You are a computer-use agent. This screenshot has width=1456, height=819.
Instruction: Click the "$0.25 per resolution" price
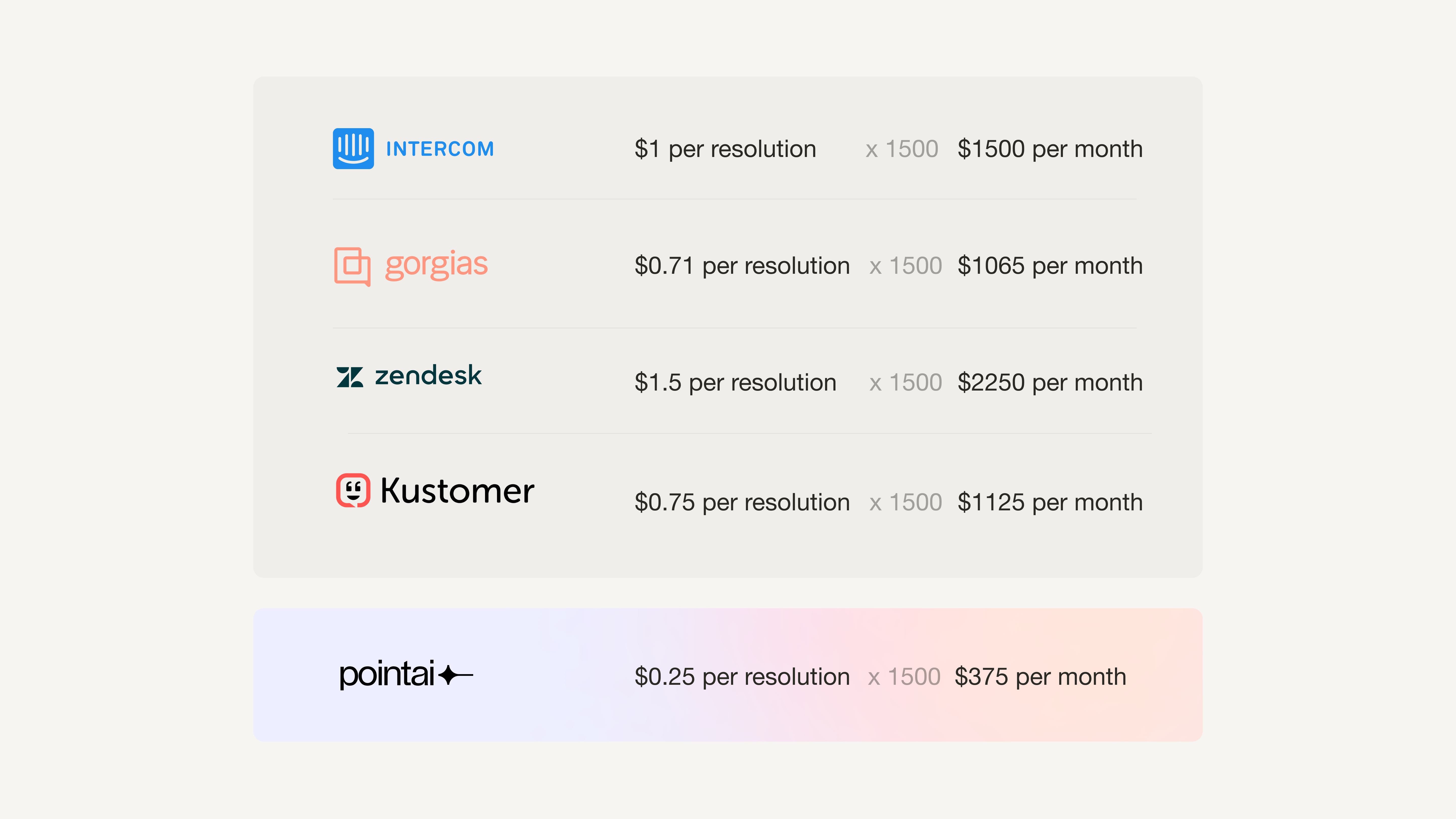(742, 677)
